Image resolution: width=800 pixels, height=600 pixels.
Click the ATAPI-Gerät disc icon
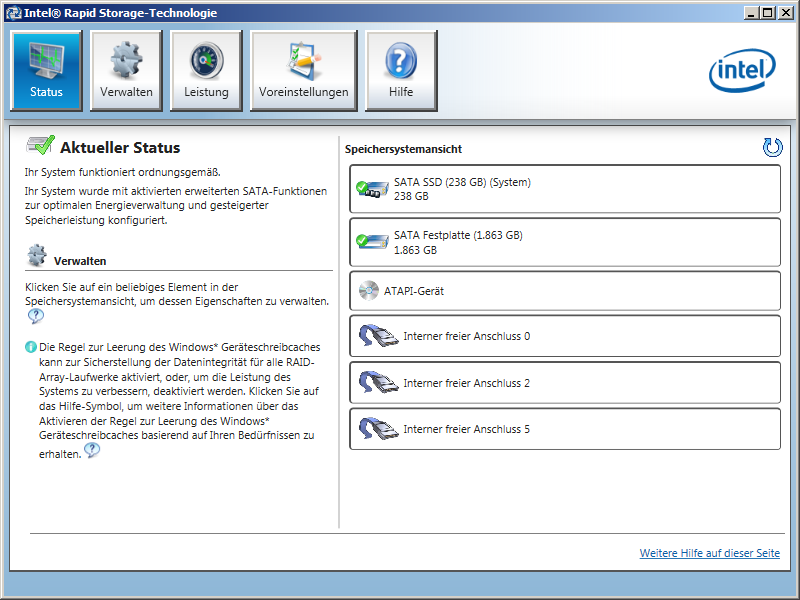pyautogui.click(x=368, y=291)
